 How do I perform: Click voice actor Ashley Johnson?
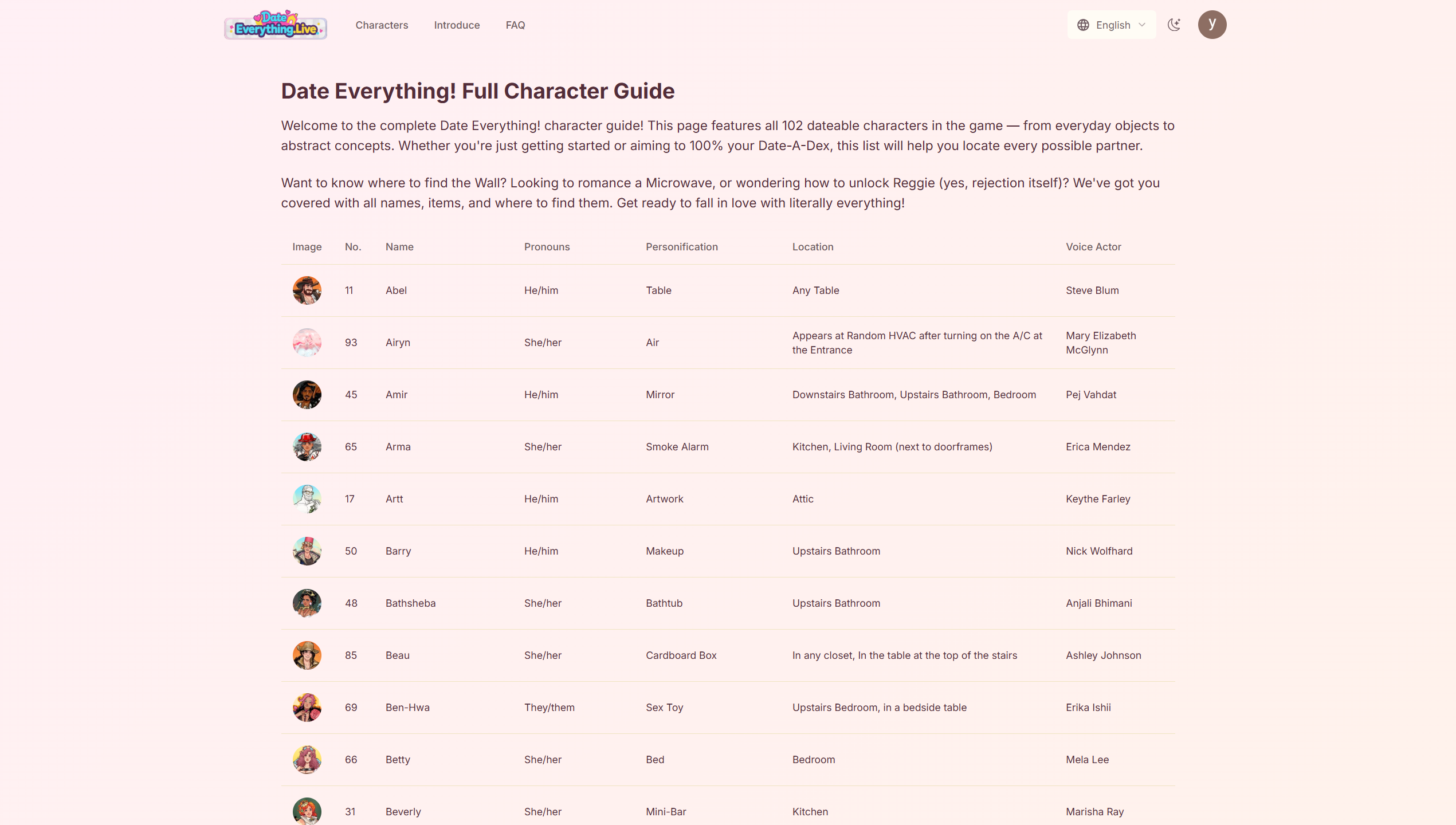pyautogui.click(x=1104, y=655)
